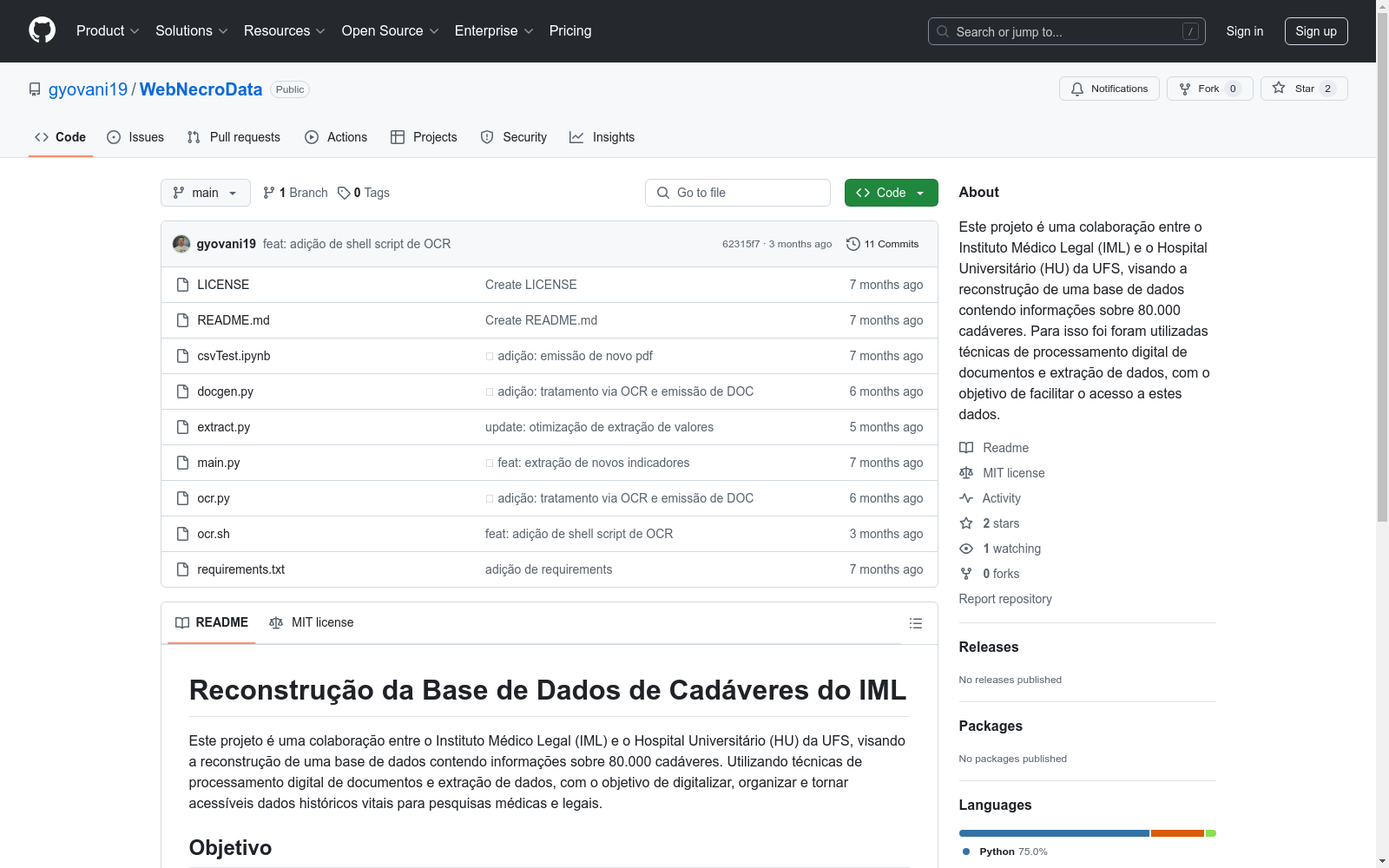
Task: Click the orange segment of language bar
Action: coord(1177,833)
